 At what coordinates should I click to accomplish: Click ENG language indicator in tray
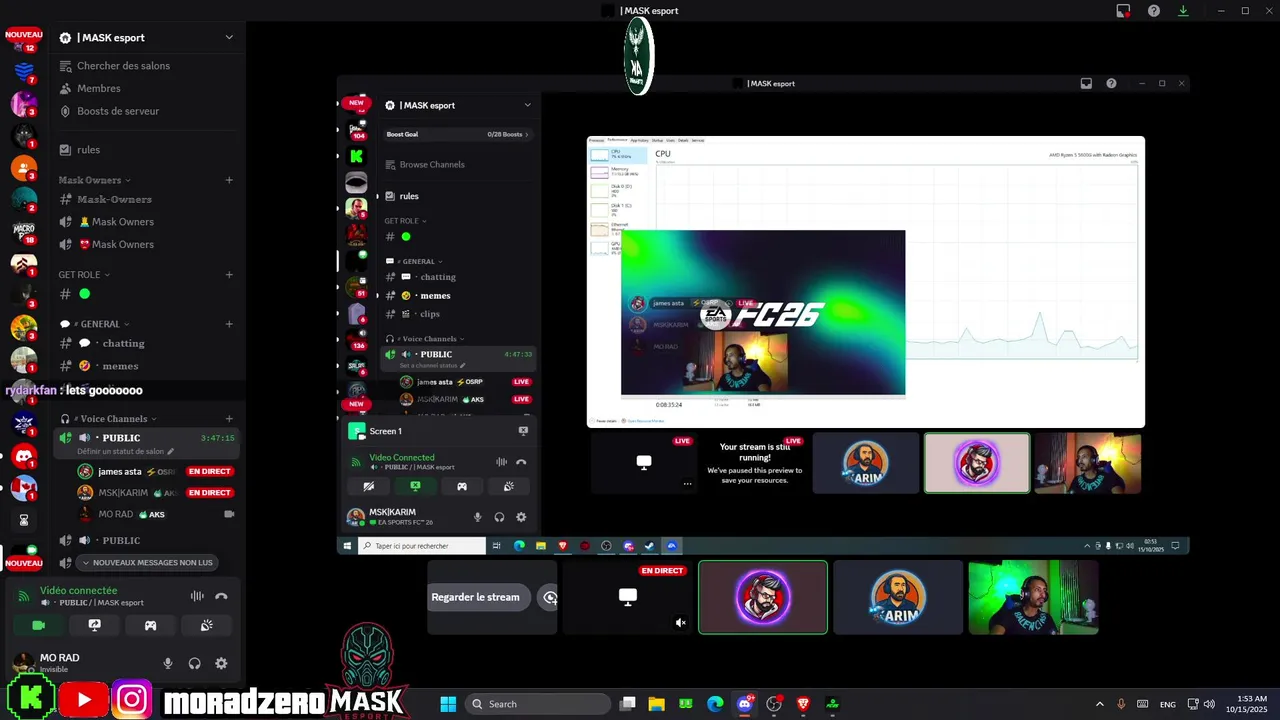(1167, 704)
